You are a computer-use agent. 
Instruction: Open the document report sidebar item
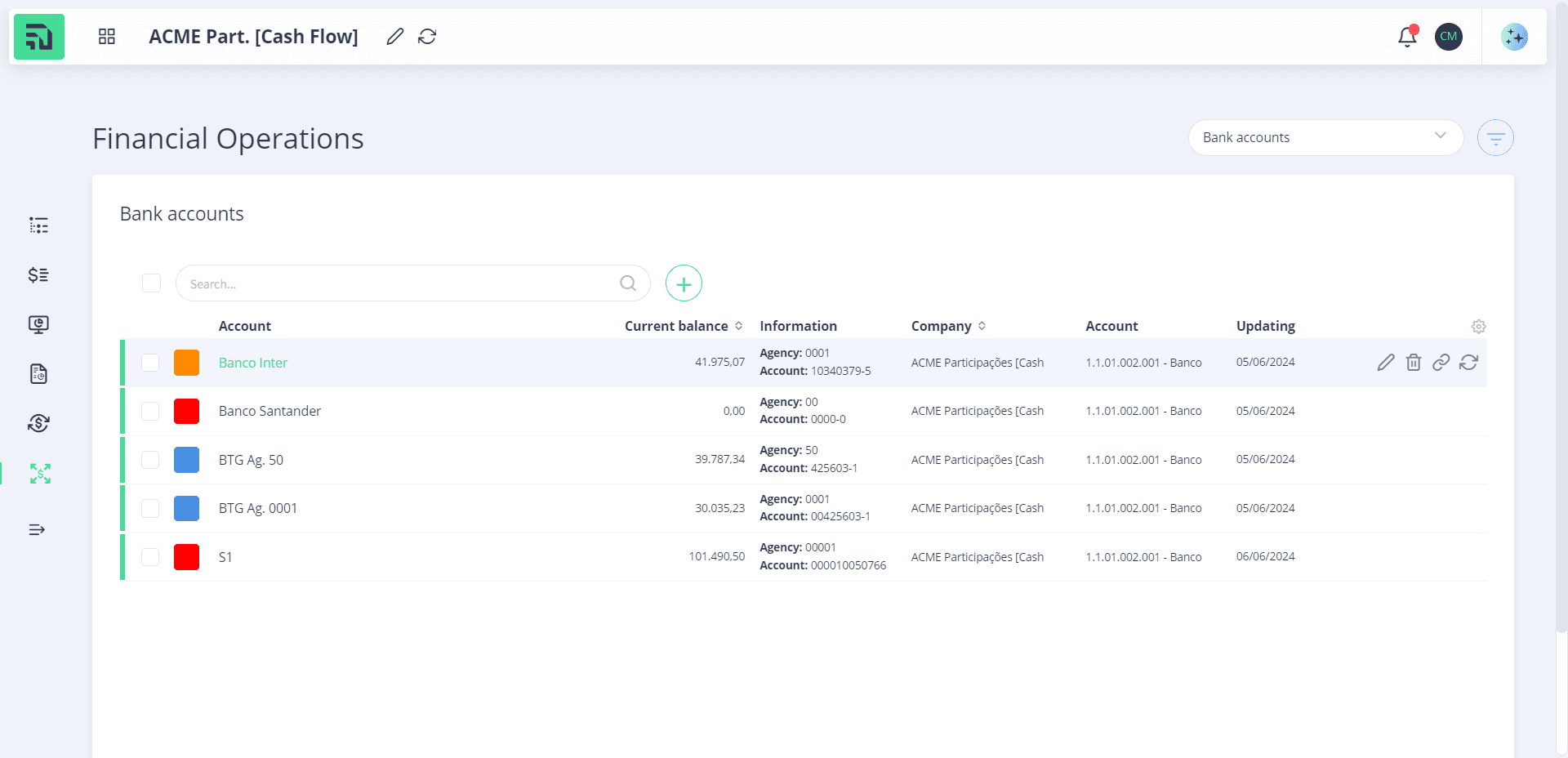(x=38, y=374)
